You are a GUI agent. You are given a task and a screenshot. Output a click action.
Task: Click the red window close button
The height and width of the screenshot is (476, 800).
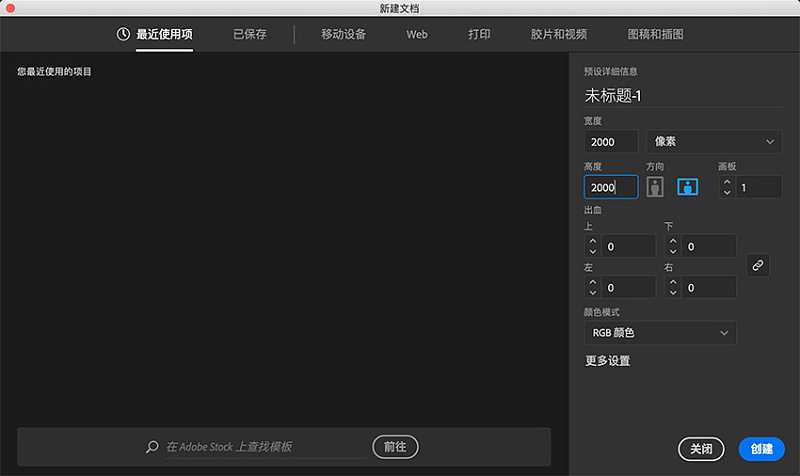pyautogui.click(x=10, y=8)
